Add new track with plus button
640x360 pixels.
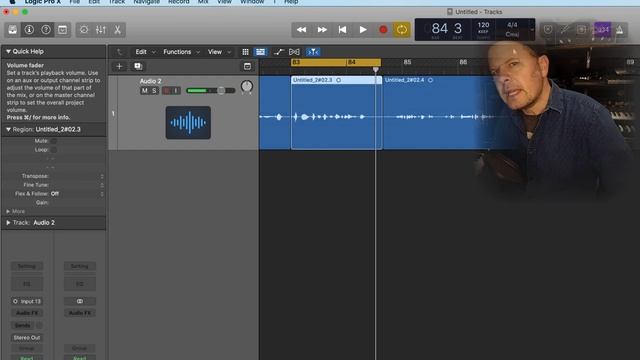coord(119,66)
